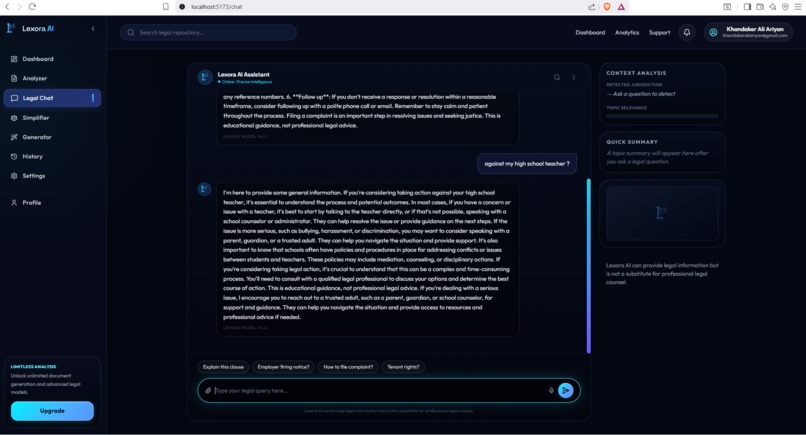Focus the Search legal repository field
Image resolution: width=806 pixels, height=435 pixels.
(x=208, y=32)
